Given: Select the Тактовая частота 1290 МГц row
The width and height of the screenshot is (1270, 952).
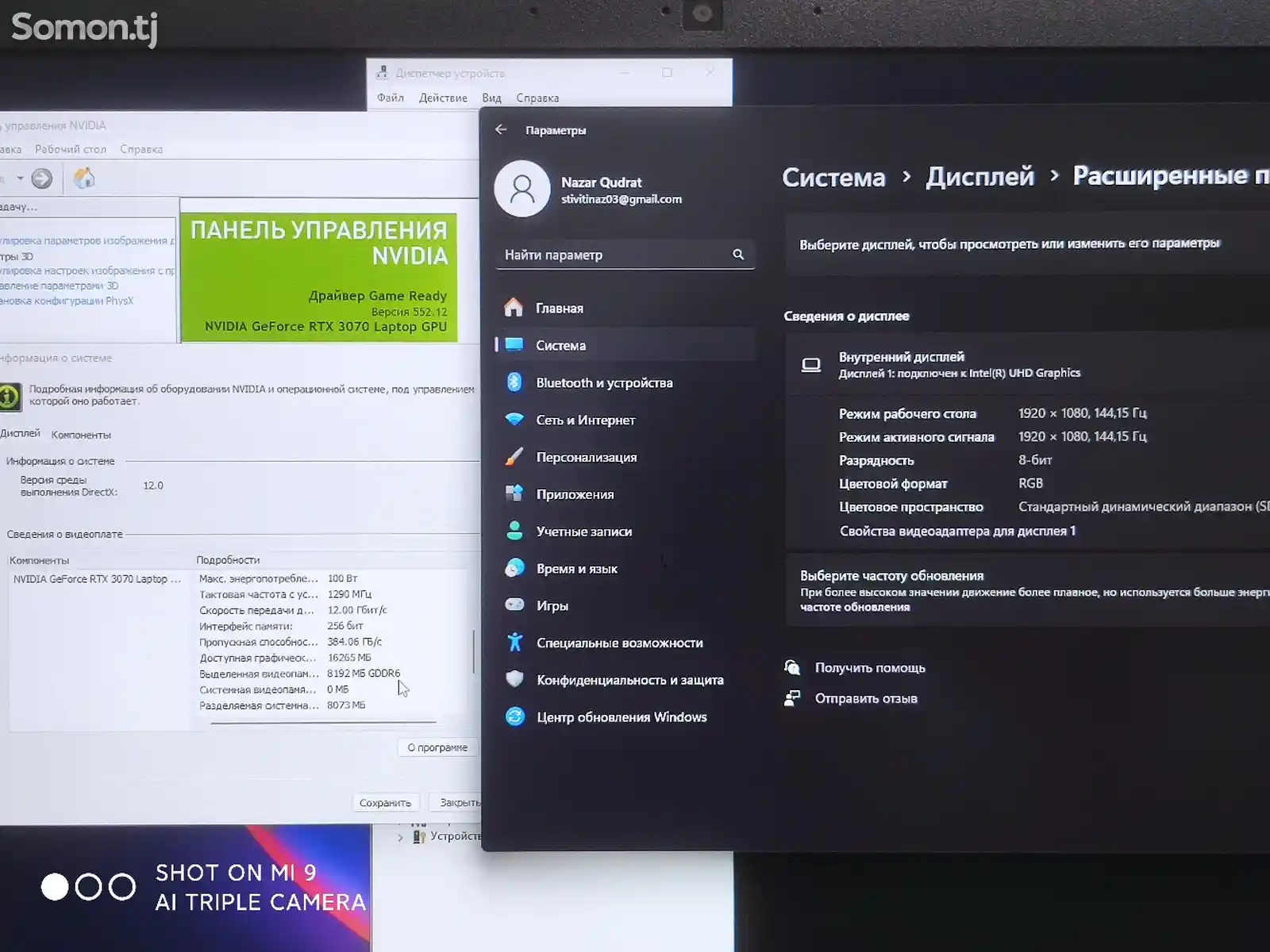Looking at the screenshot, I should [286, 594].
